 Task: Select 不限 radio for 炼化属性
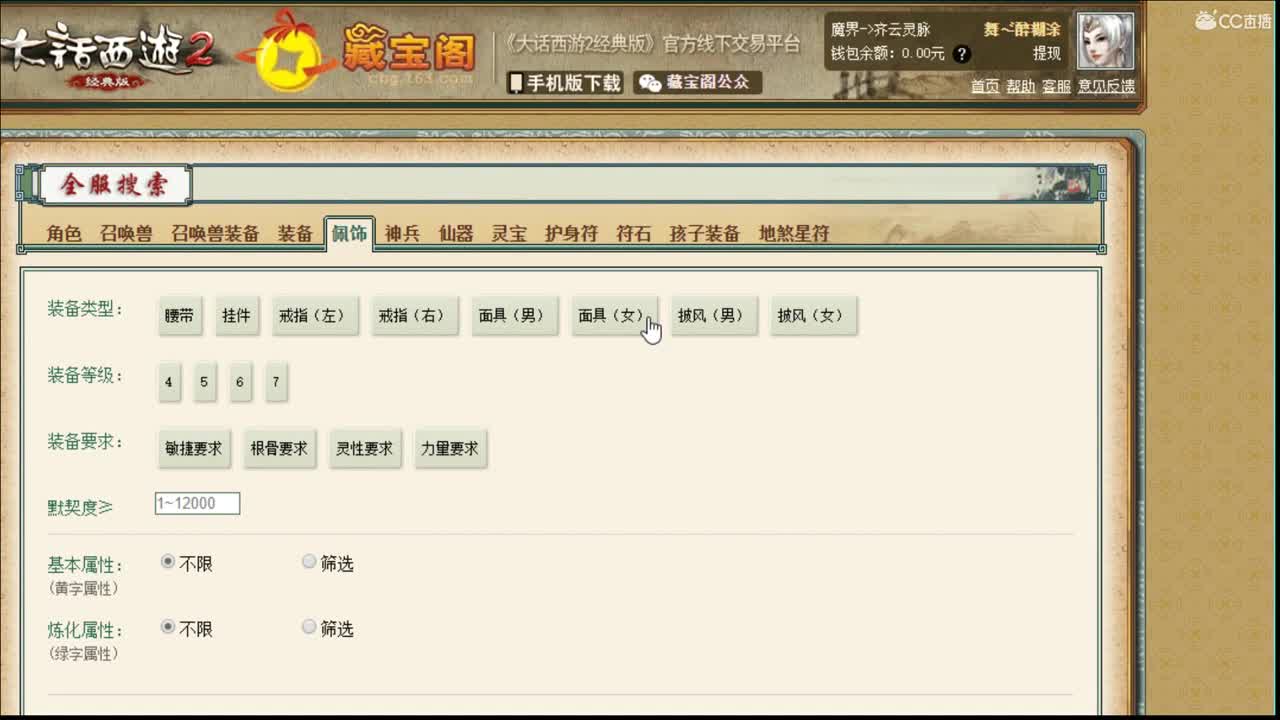(x=168, y=627)
